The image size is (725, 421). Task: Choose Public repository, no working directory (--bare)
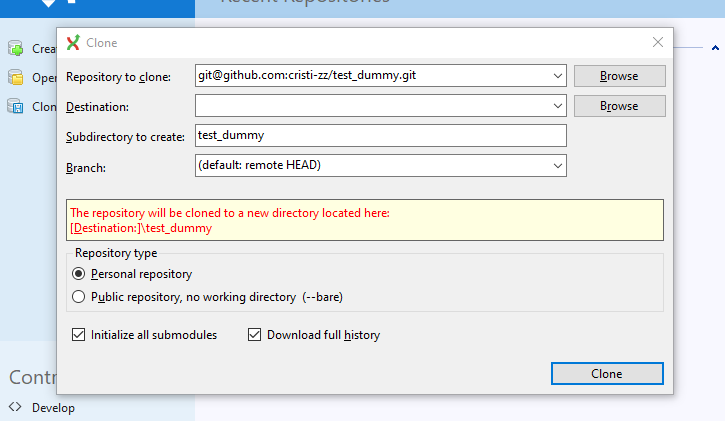coord(79,297)
